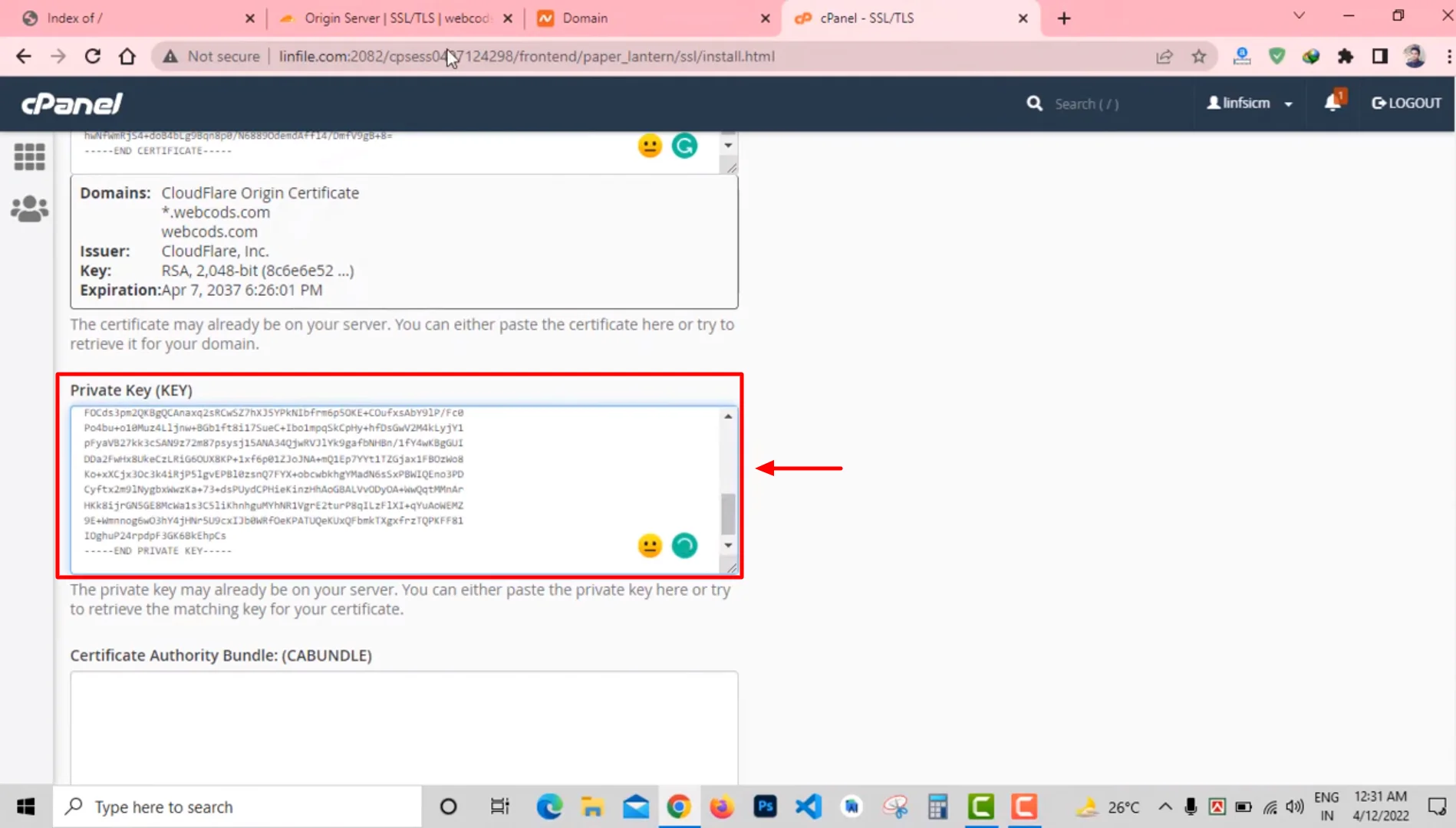Open Task View from the taskbar
The image size is (1456, 828).
(499, 807)
